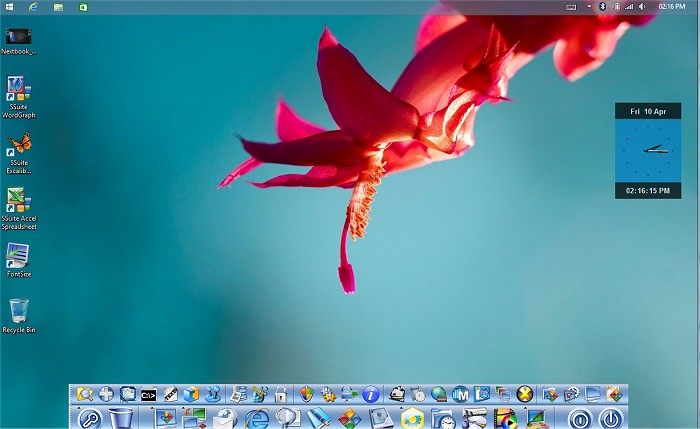This screenshot has width=700, height=429.
Task: Toggle Bluetooth from the system tray
Action: [x=603, y=6]
